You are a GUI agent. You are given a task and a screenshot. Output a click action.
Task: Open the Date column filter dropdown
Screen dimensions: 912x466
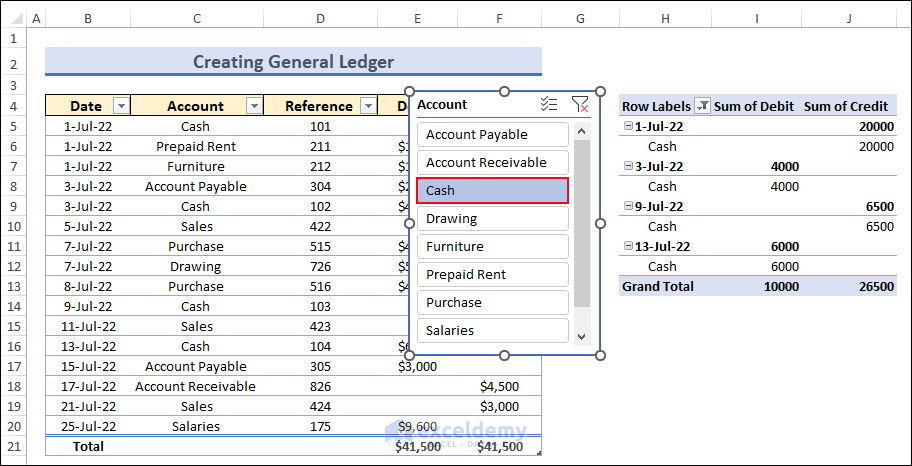point(121,106)
